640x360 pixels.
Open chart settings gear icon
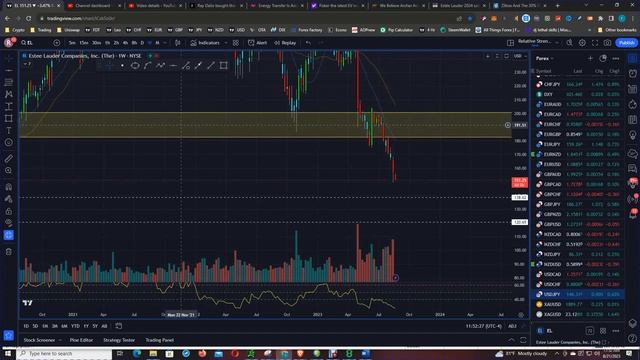click(x=582, y=43)
